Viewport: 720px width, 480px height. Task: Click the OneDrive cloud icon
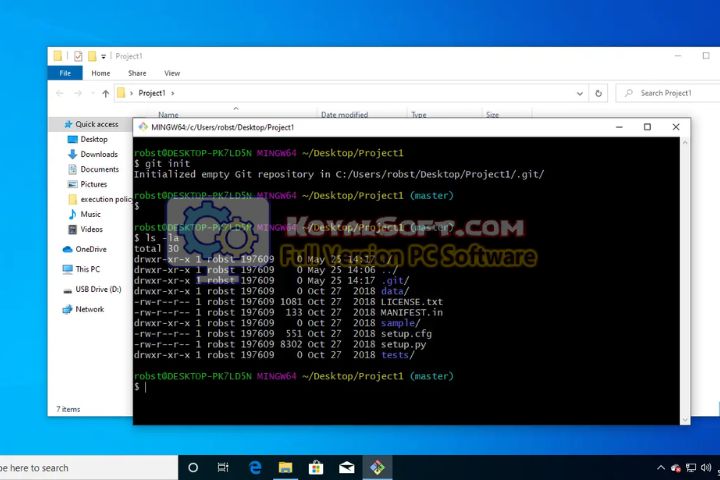68,249
